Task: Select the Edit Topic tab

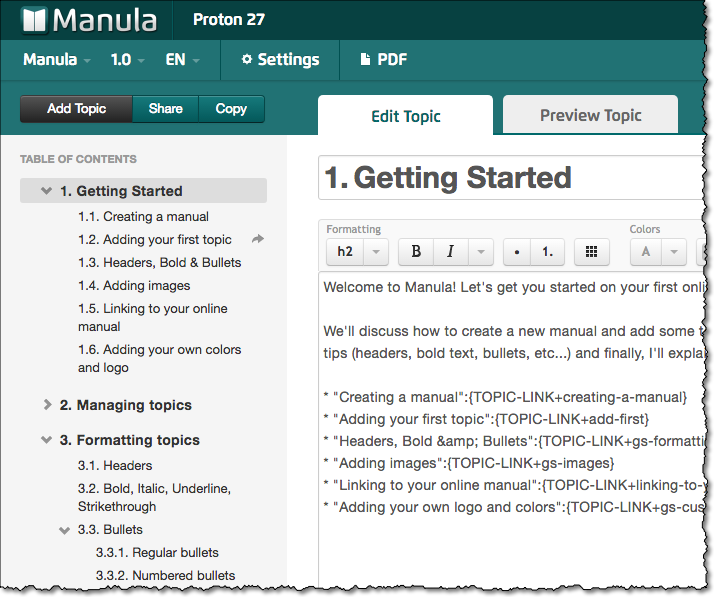Action: [x=405, y=116]
